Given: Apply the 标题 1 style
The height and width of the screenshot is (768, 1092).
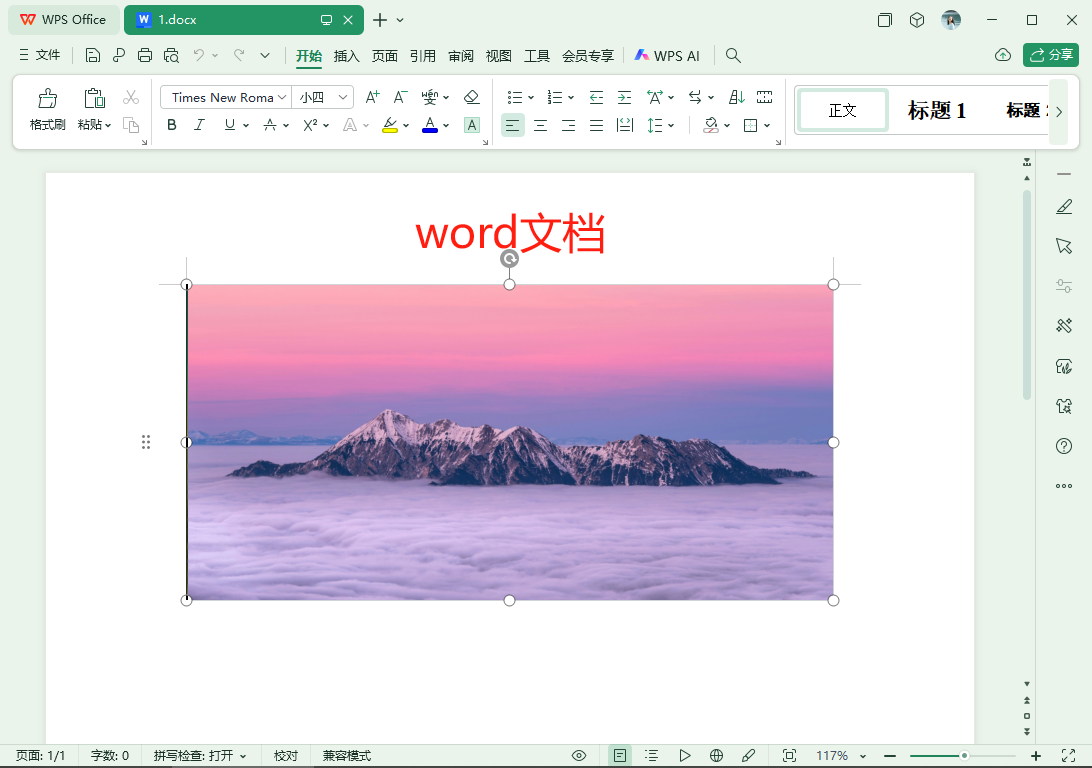Looking at the screenshot, I should 936,111.
